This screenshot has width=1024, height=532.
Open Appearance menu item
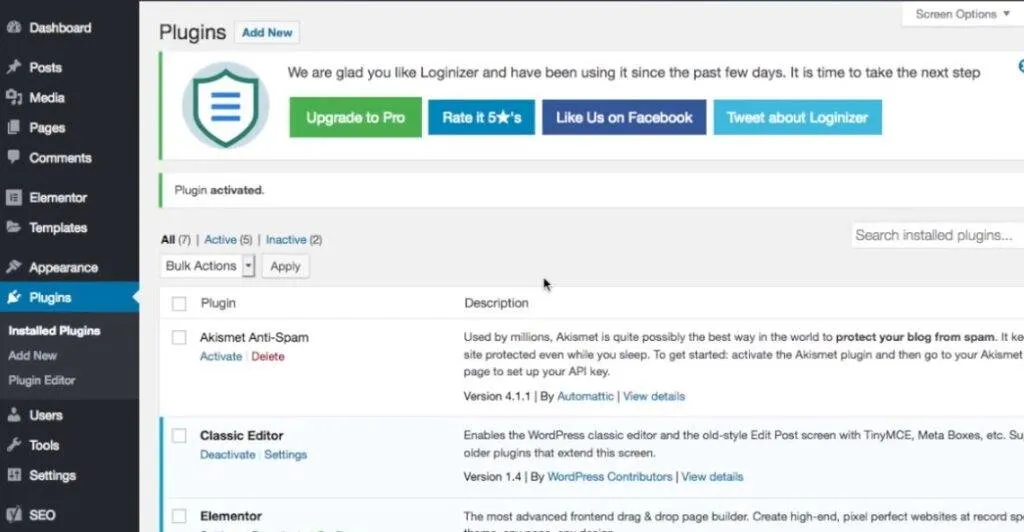pos(63,268)
